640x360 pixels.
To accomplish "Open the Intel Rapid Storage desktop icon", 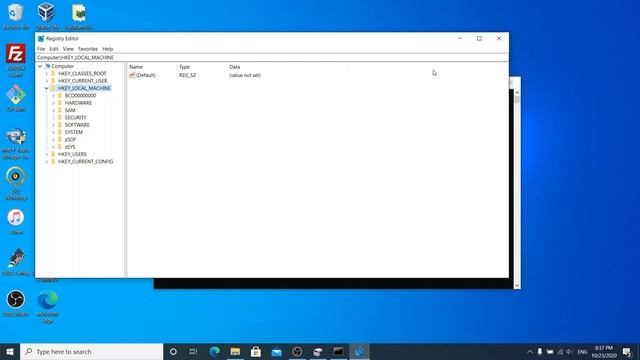I will (16, 137).
